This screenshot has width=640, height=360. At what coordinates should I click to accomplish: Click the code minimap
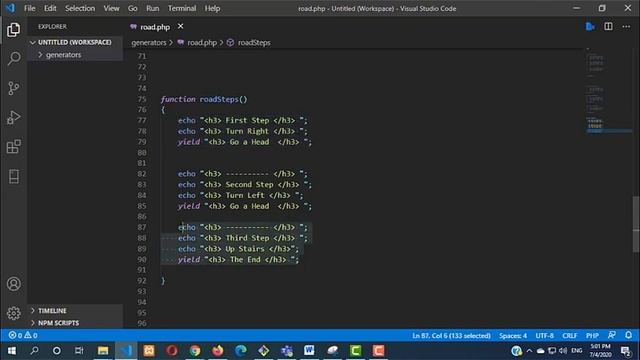pos(608,92)
